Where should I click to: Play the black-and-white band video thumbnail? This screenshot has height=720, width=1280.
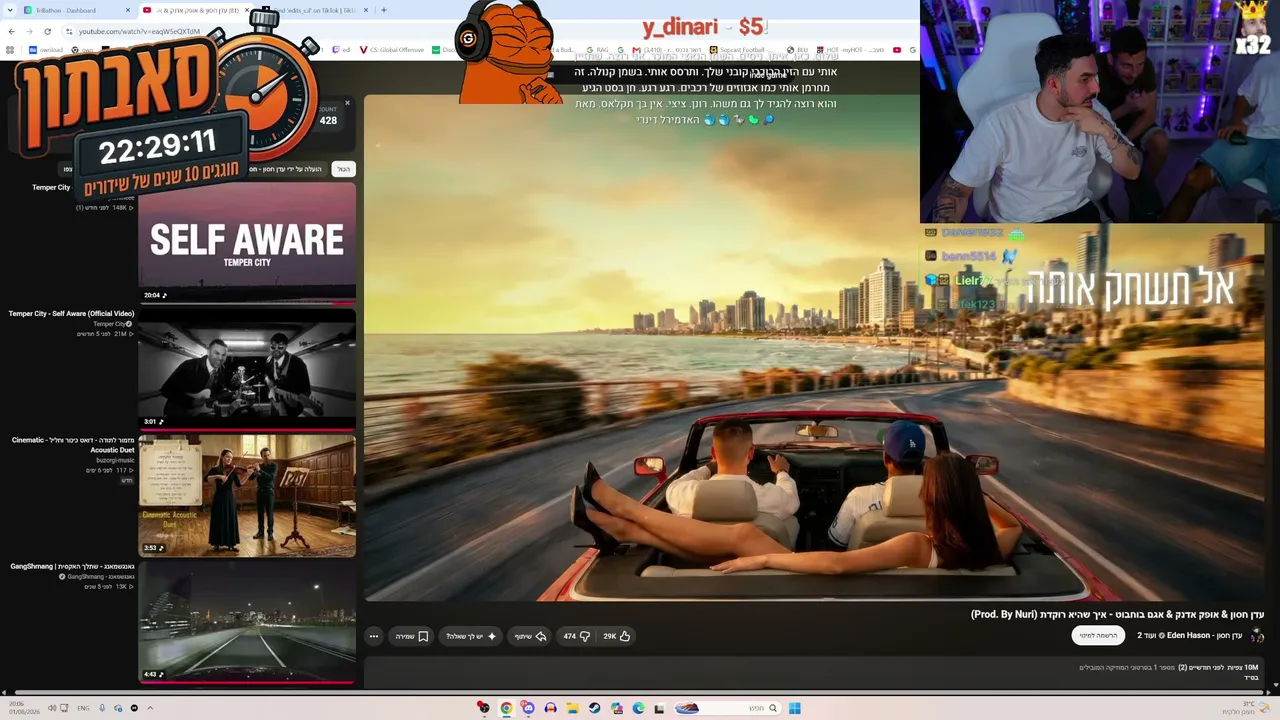(247, 368)
